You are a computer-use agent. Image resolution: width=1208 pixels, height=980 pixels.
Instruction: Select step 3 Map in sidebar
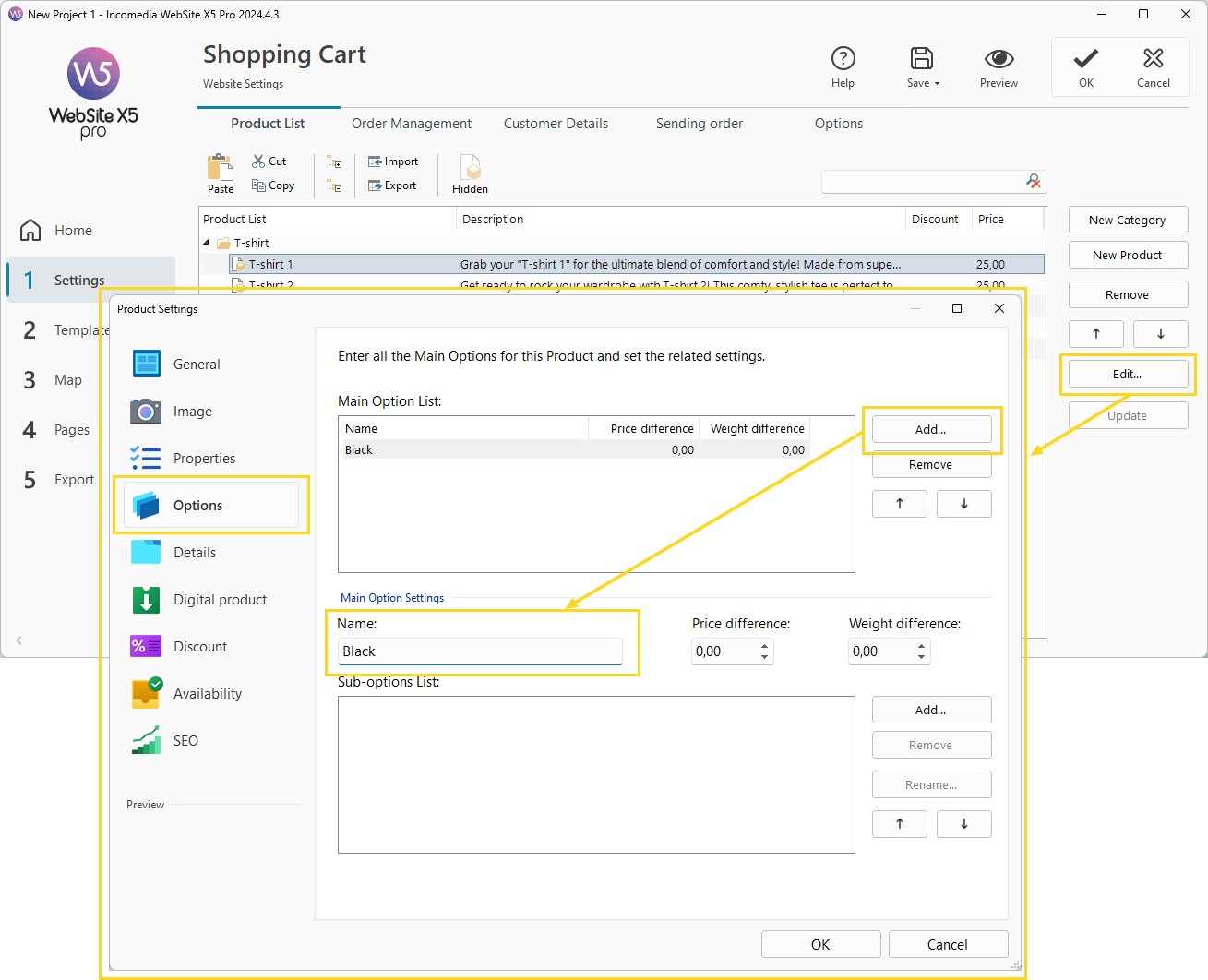[54, 380]
